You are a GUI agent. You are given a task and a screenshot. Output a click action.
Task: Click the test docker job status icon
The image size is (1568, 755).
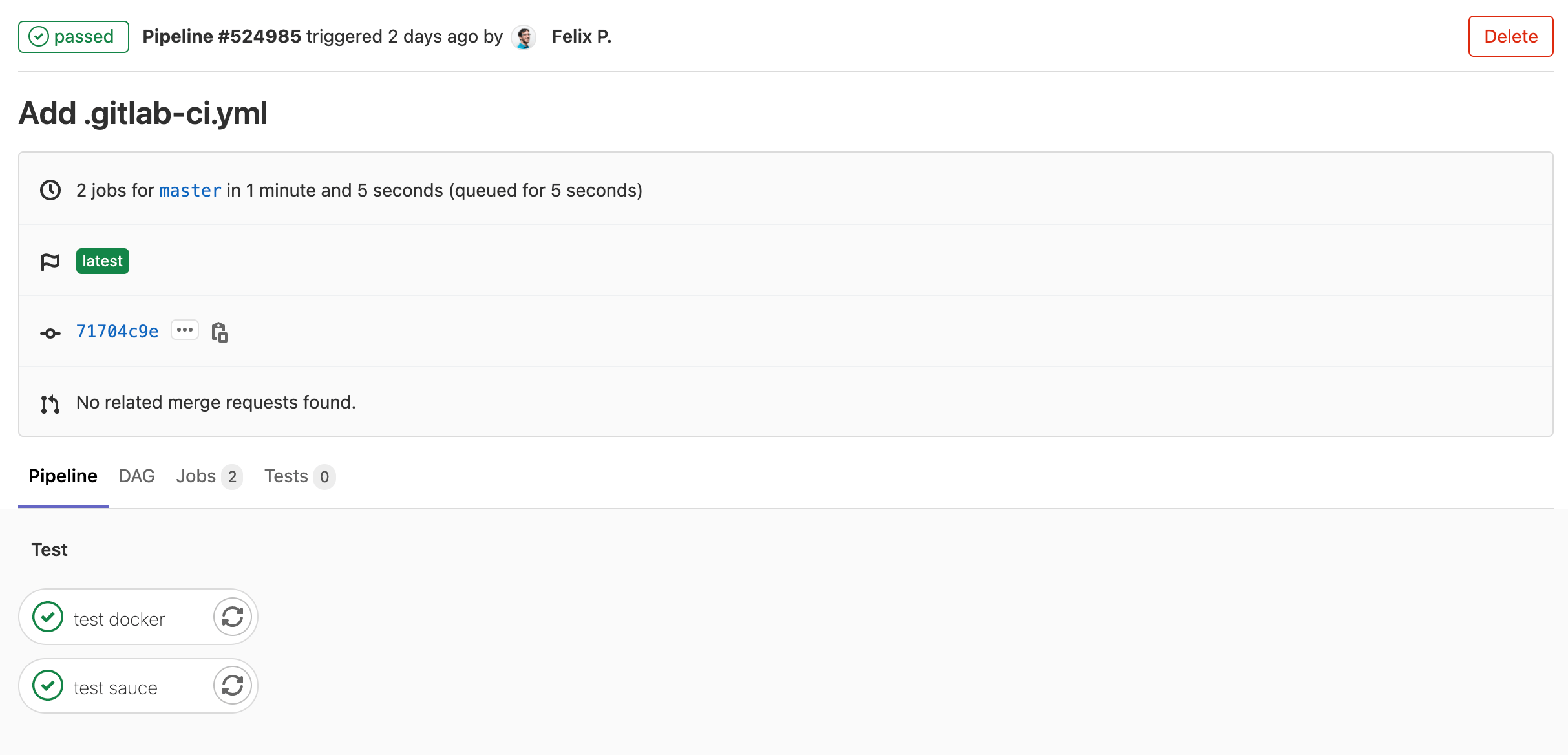(x=48, y=618)
